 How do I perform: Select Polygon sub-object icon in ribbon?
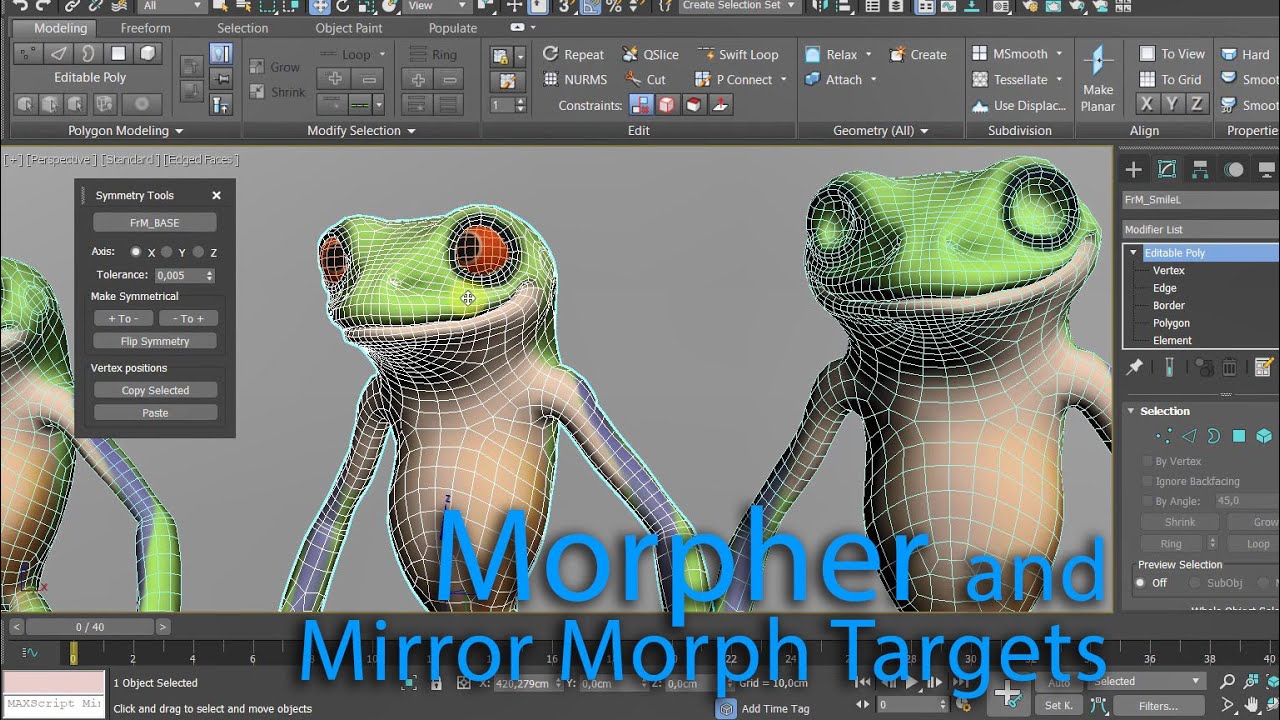coord(118,53)
